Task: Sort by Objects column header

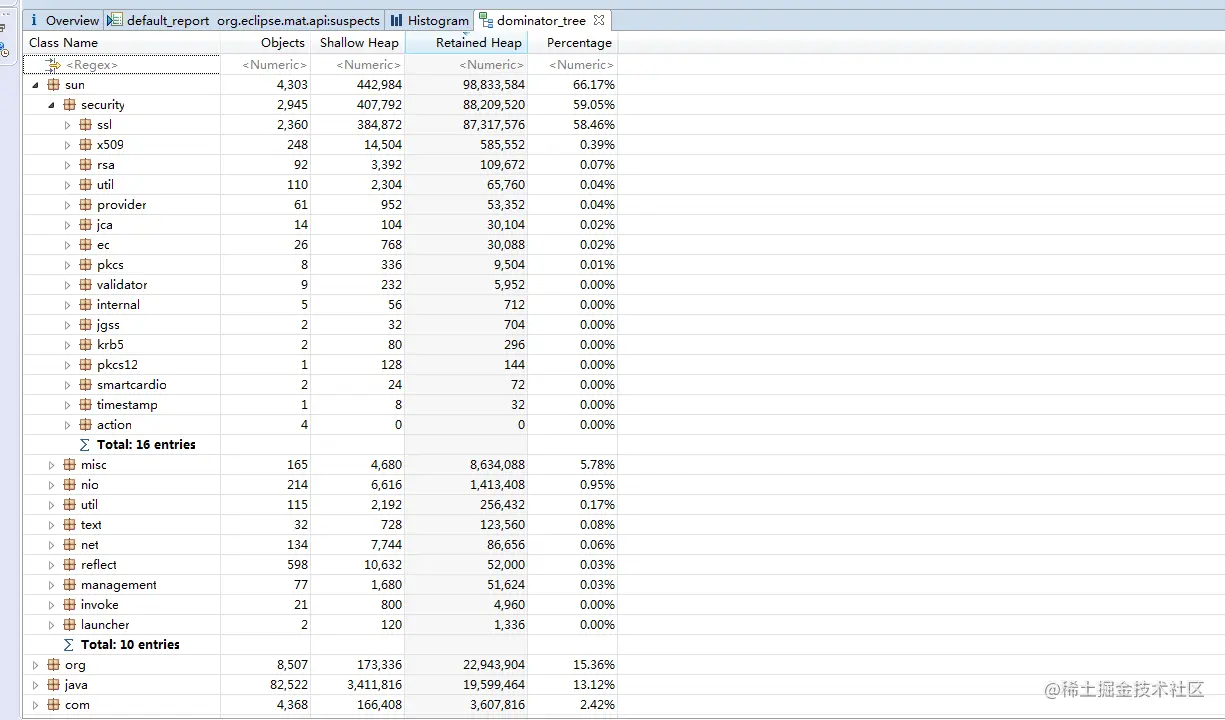Action: coord(265,43)
